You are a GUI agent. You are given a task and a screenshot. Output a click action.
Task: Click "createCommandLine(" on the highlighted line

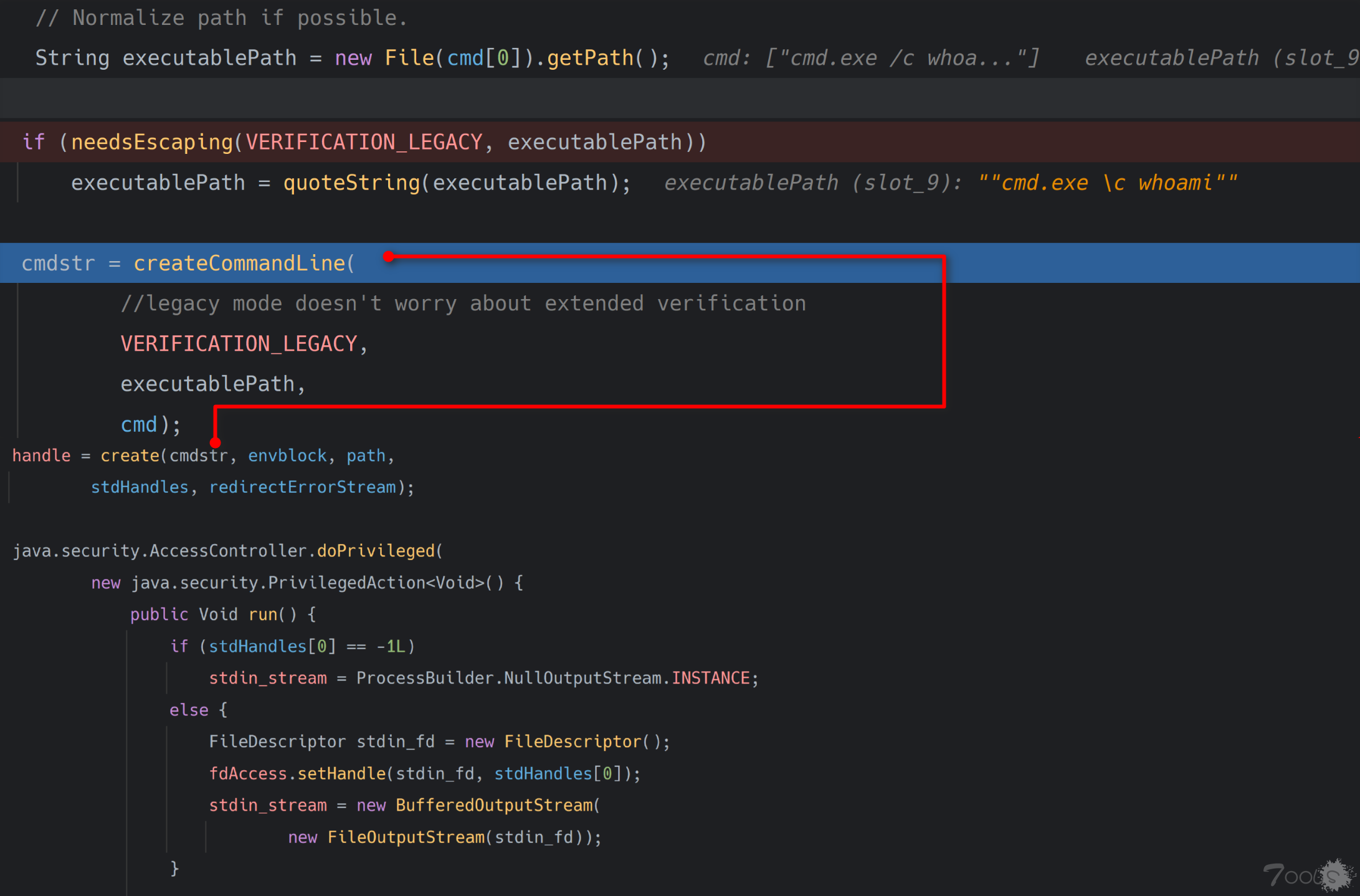pos(244,263)
